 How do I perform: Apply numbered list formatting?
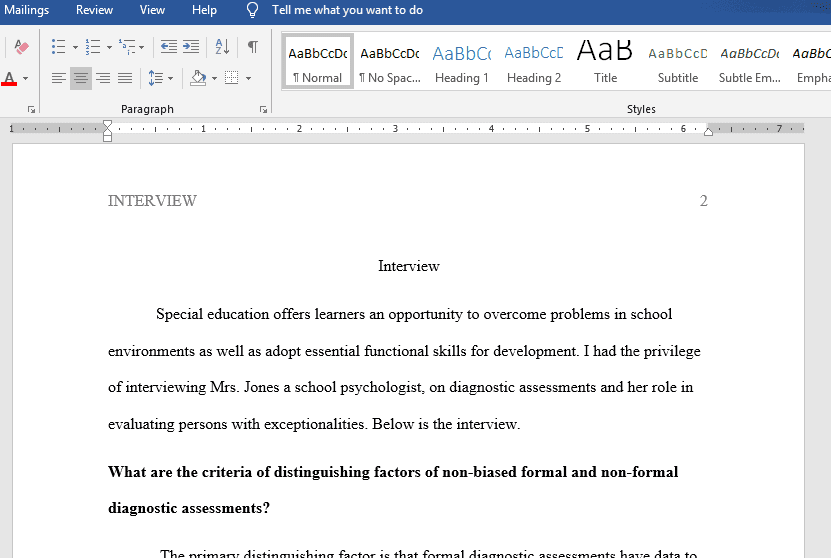[x=93, y=47]
